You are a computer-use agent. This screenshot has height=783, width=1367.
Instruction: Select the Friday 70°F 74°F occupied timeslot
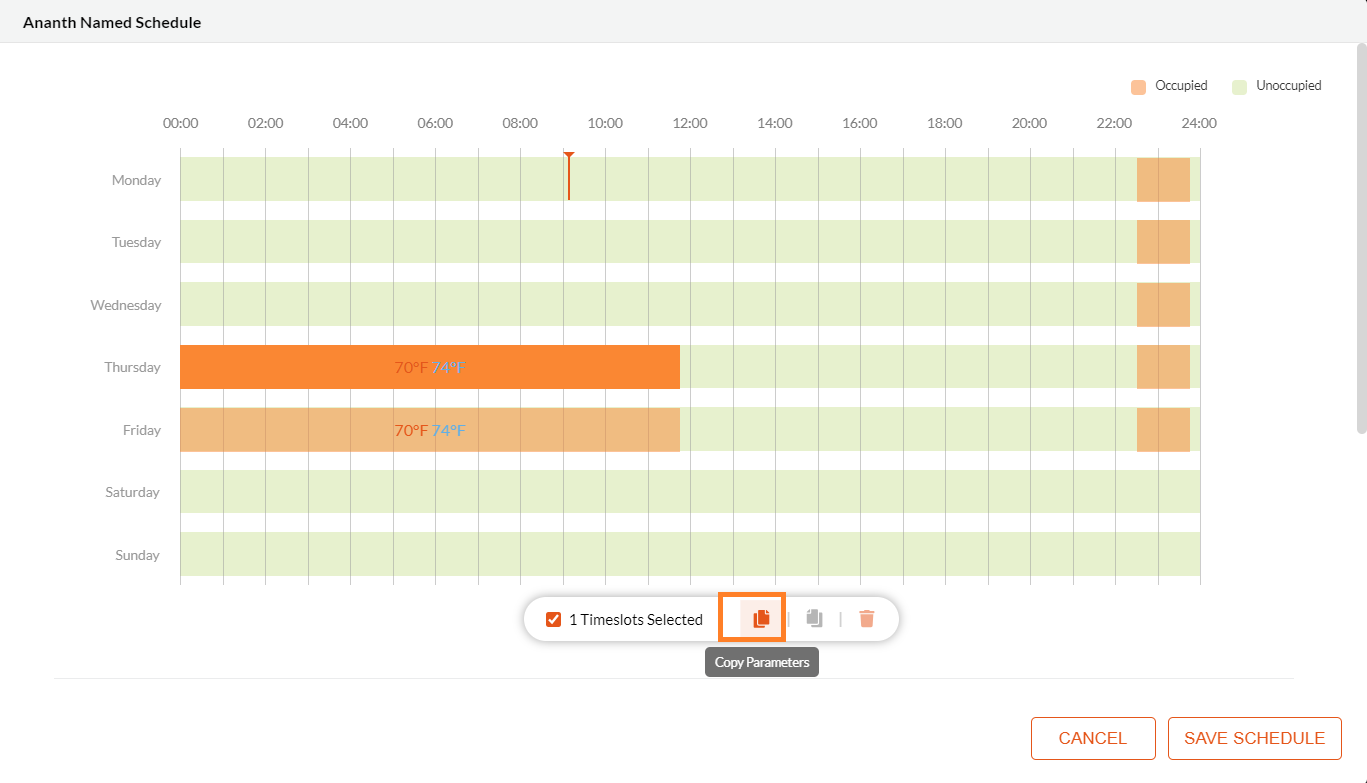click(430, 430)
